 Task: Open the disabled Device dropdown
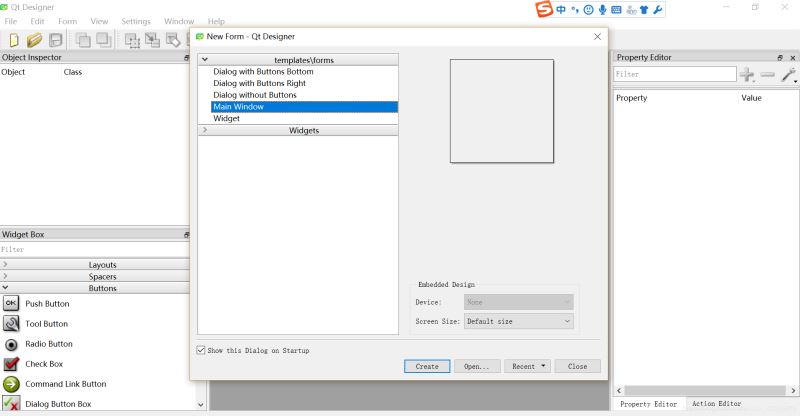click(518, 302)
